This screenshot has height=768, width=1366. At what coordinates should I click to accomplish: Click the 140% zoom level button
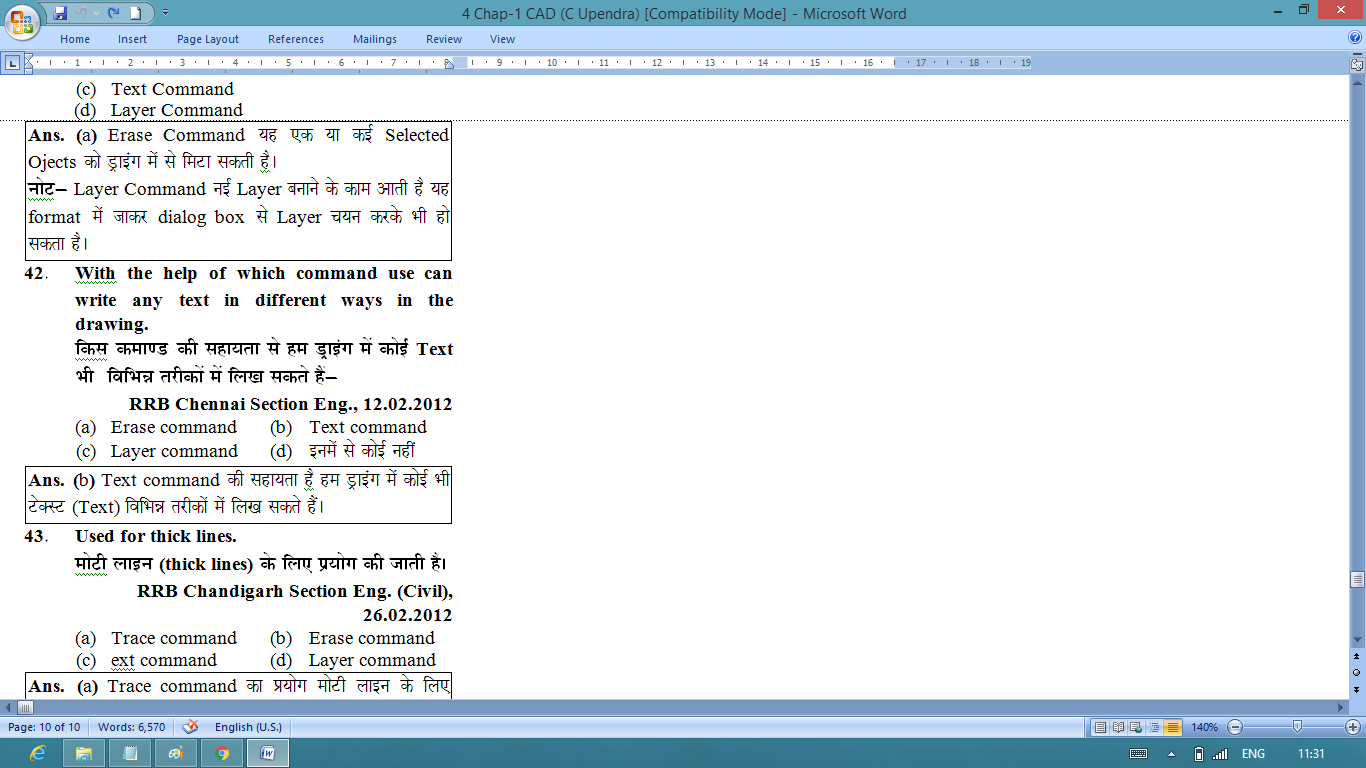tap(1204, 727)
